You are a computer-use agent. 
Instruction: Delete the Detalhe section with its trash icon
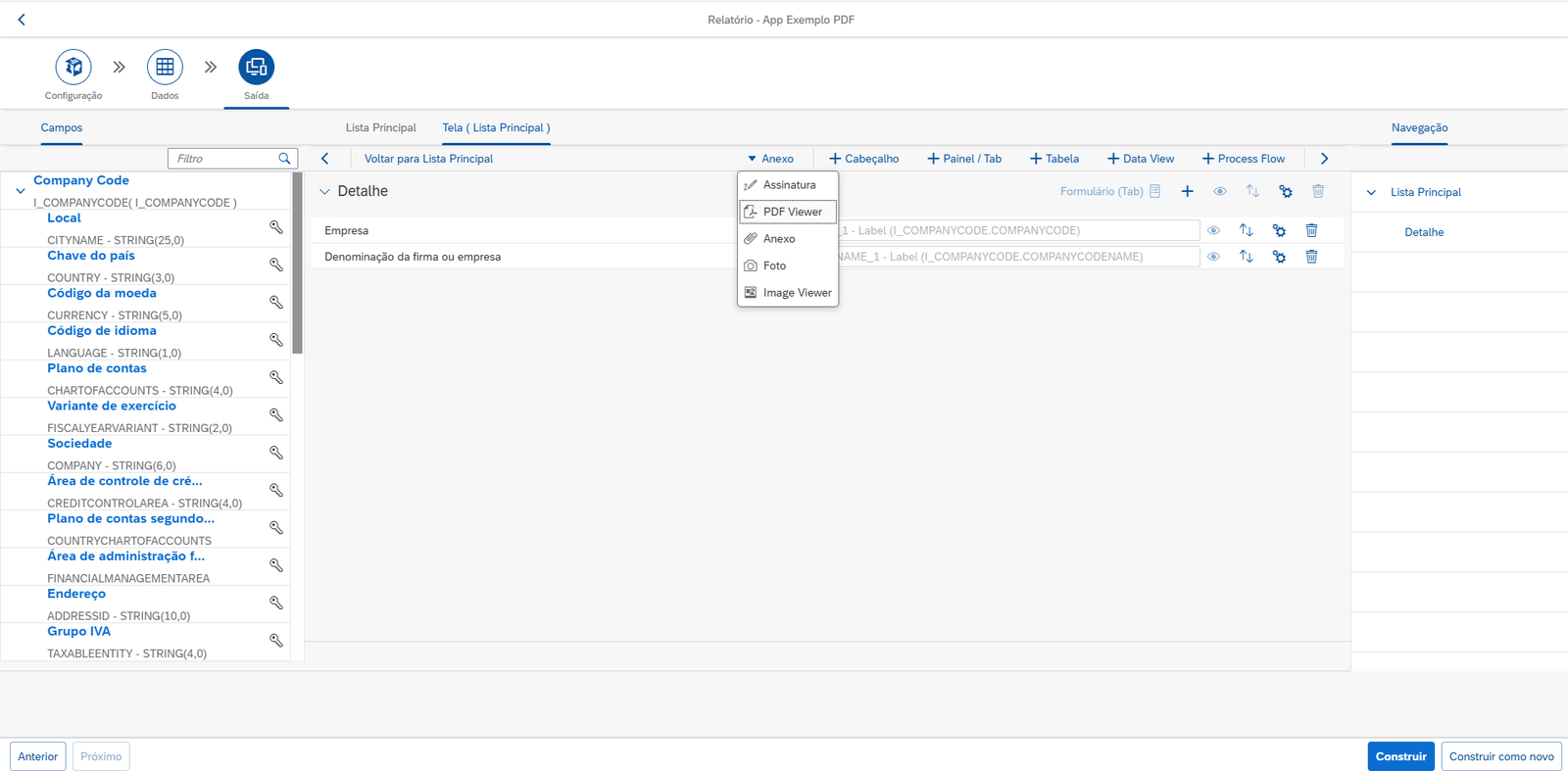tap(1318, 191)
